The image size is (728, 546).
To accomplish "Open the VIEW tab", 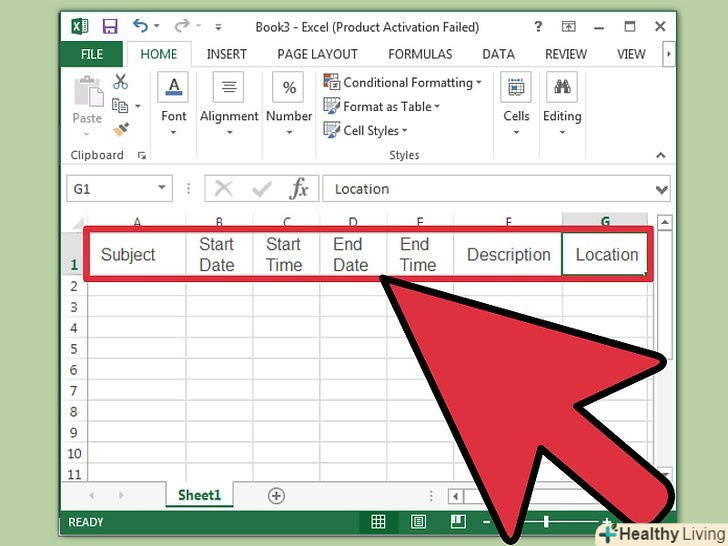I will (630, 54).
